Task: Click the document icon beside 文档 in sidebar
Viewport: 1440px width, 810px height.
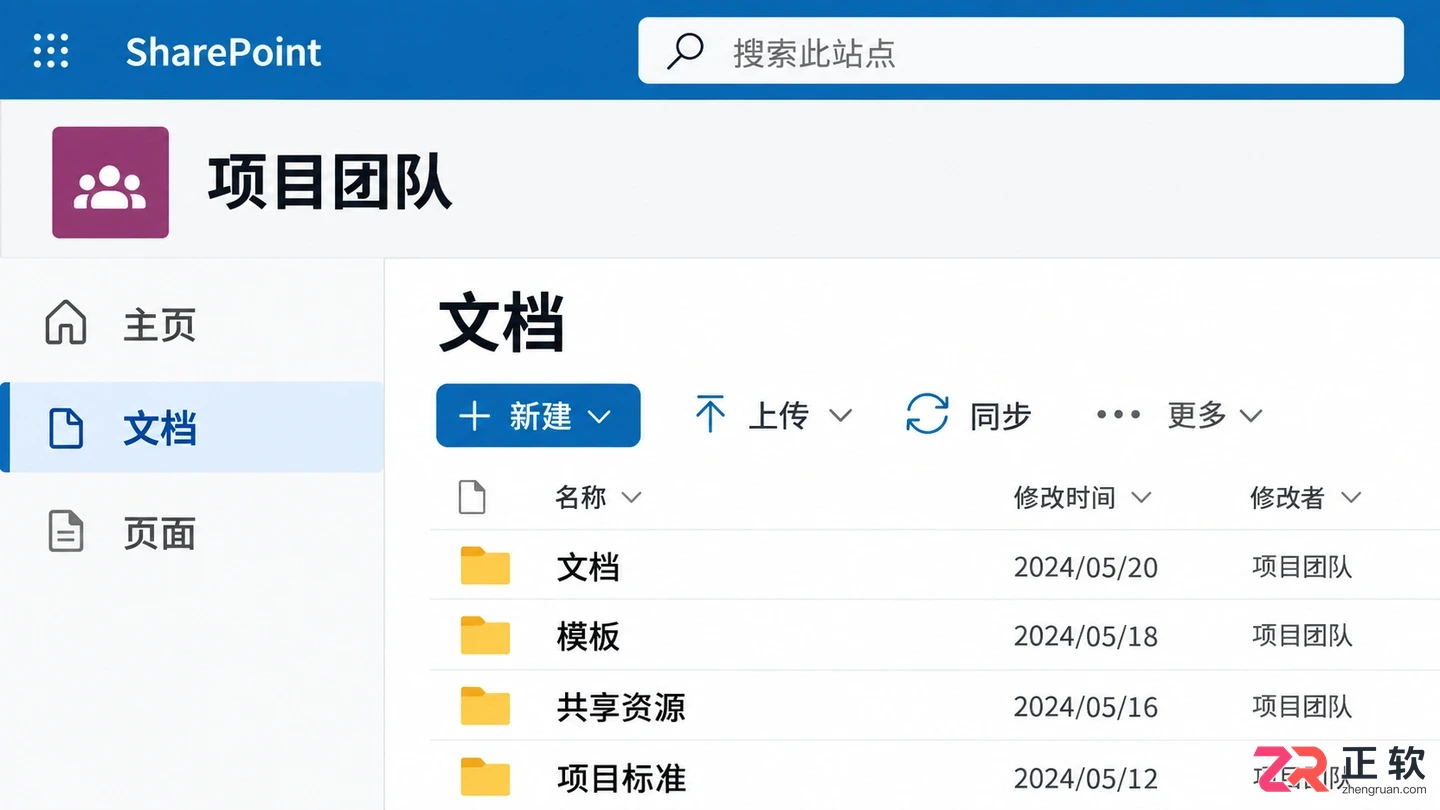Action: pos(66,428)
